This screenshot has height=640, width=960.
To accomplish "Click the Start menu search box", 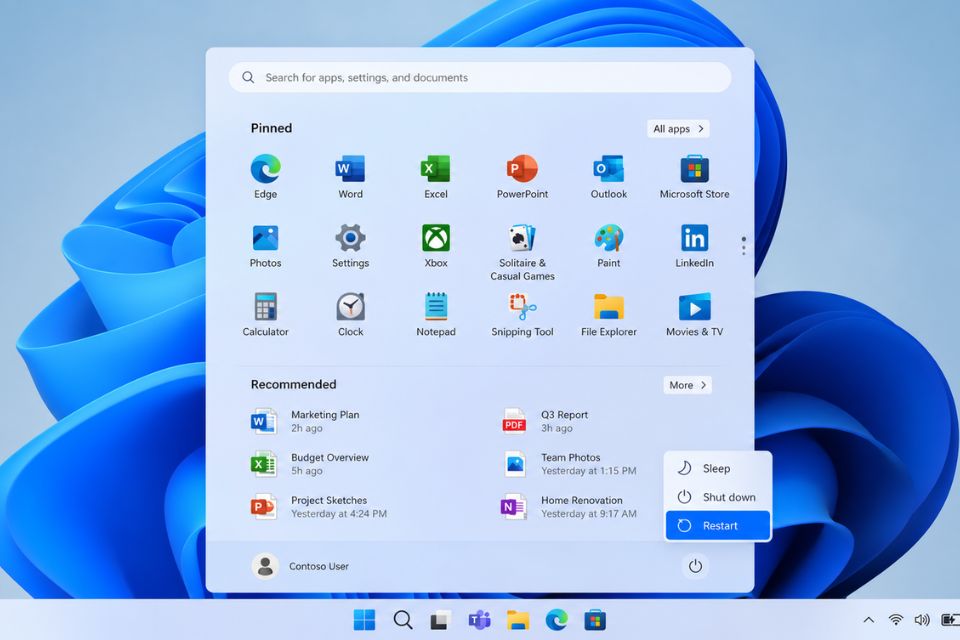I will click(x=480, y=78).
